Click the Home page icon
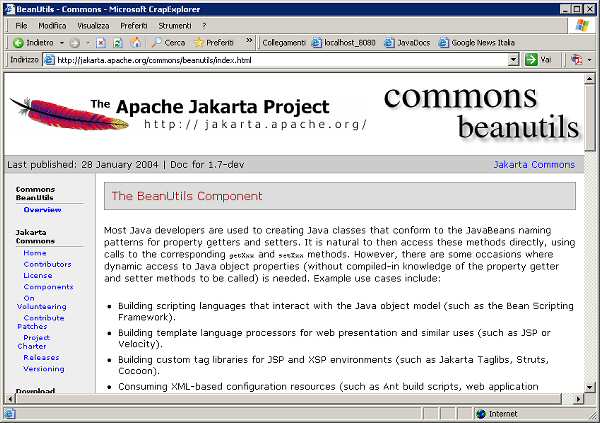This screenshot has width=600, height=423. click(135, 42)
